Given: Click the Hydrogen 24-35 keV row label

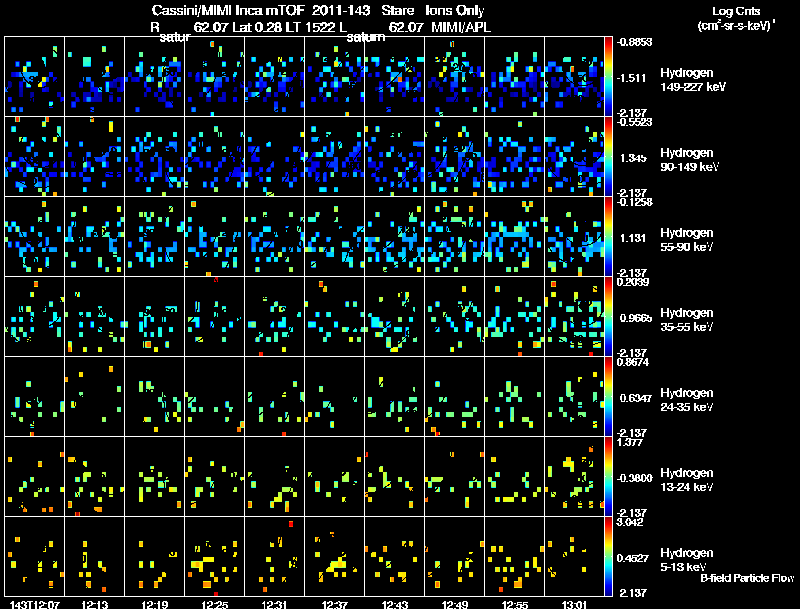Looking at the screenshot, I should coord(687,400).
